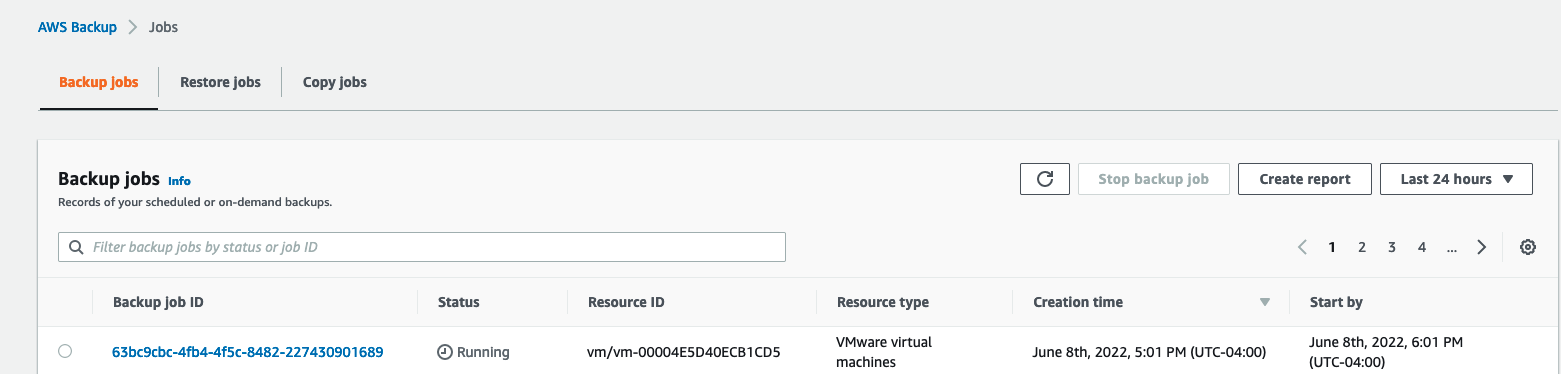
Task: Click resource ID vm/vm-00004E5D40ECB1CD5
Action: point(684,352)
